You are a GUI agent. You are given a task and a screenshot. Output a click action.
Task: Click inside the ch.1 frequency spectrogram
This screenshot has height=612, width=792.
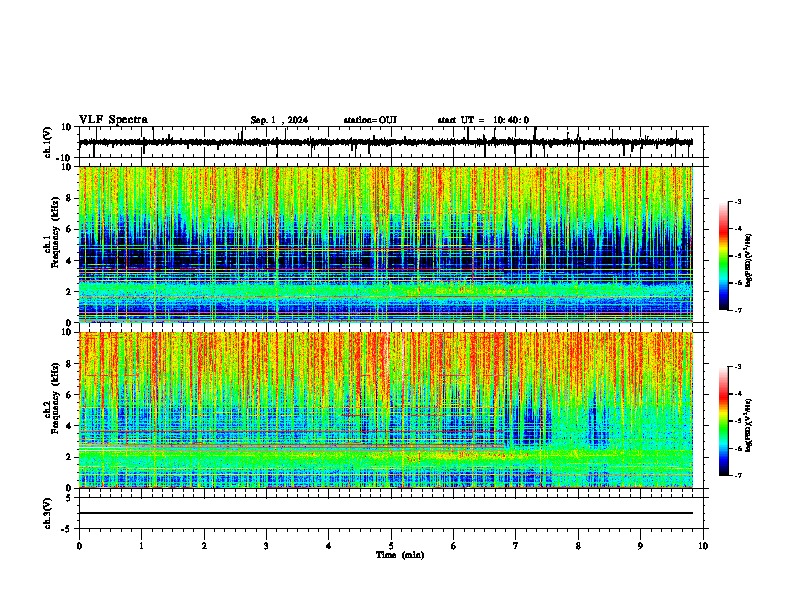pos(386,244)
